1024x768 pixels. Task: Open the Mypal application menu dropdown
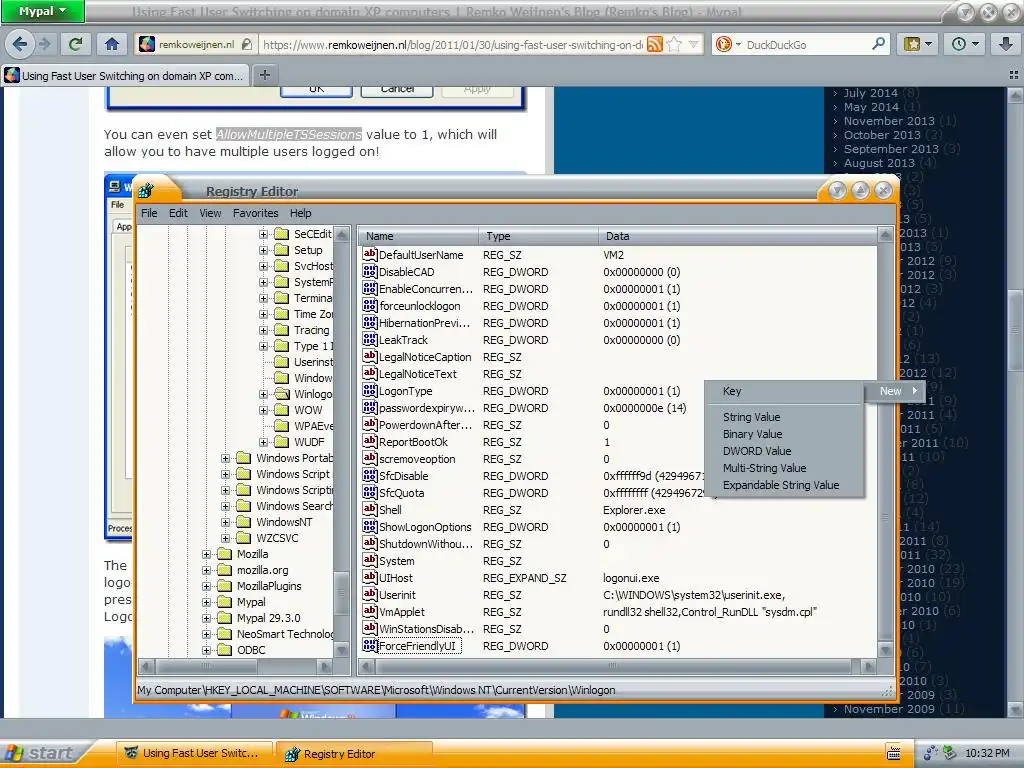pos(42,11)
